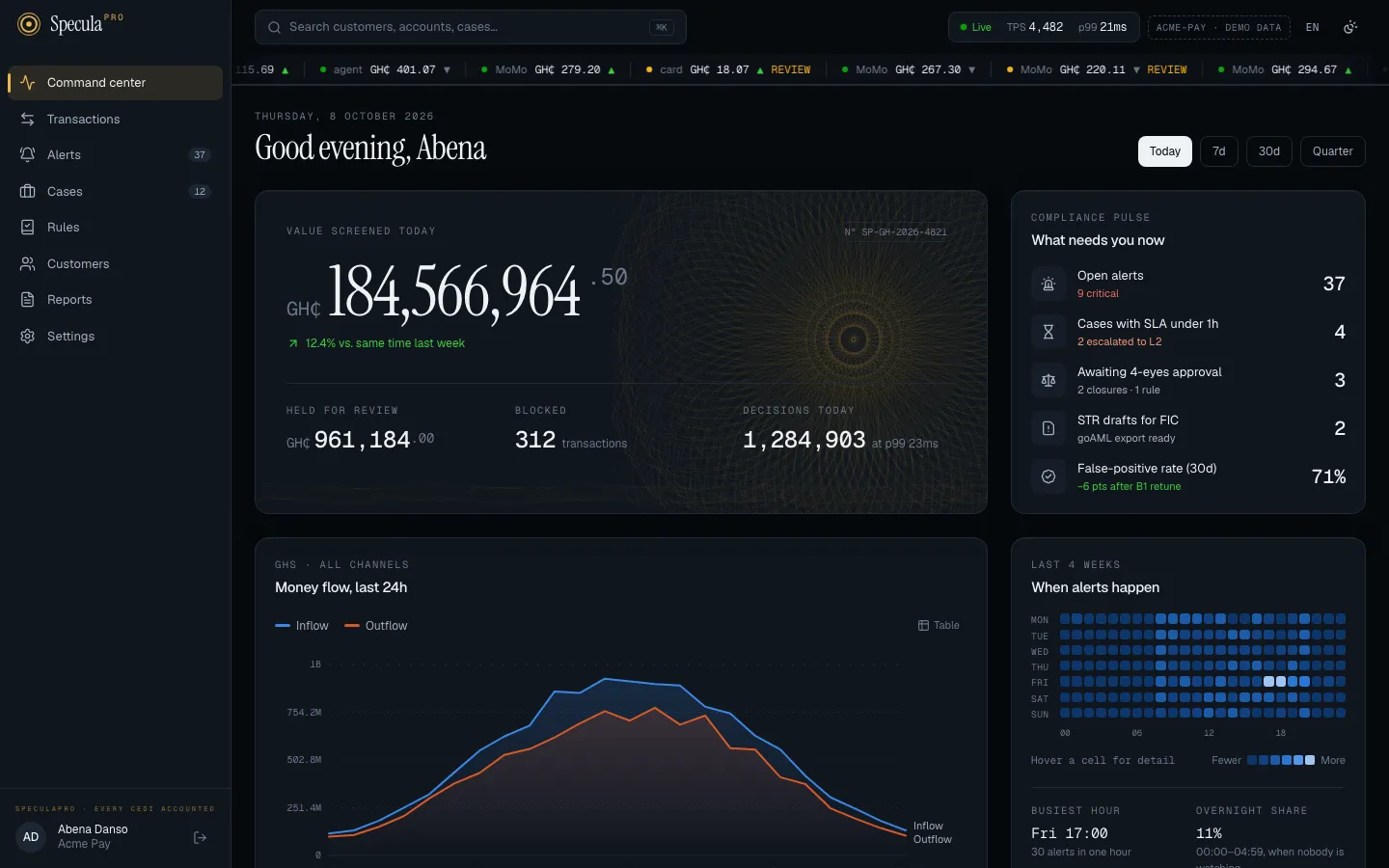The width and height of the screenshot is (1389, 868).
Task: Select the Today time range tab
Action: click(x=1165, y=151)
